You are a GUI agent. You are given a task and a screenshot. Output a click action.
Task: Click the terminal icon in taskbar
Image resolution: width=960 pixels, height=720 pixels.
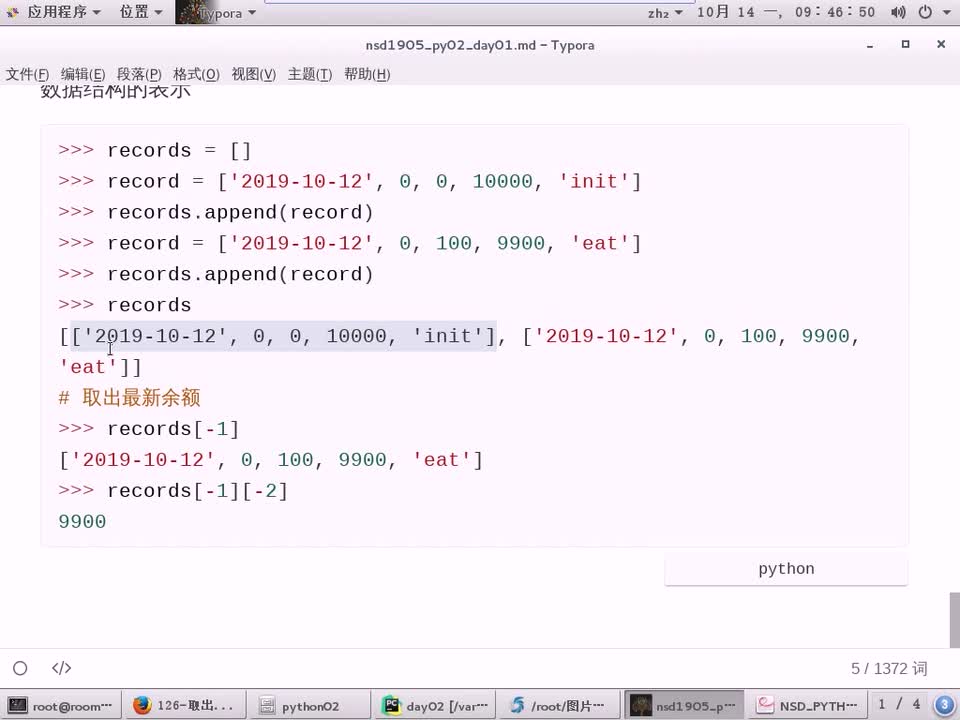17,706
